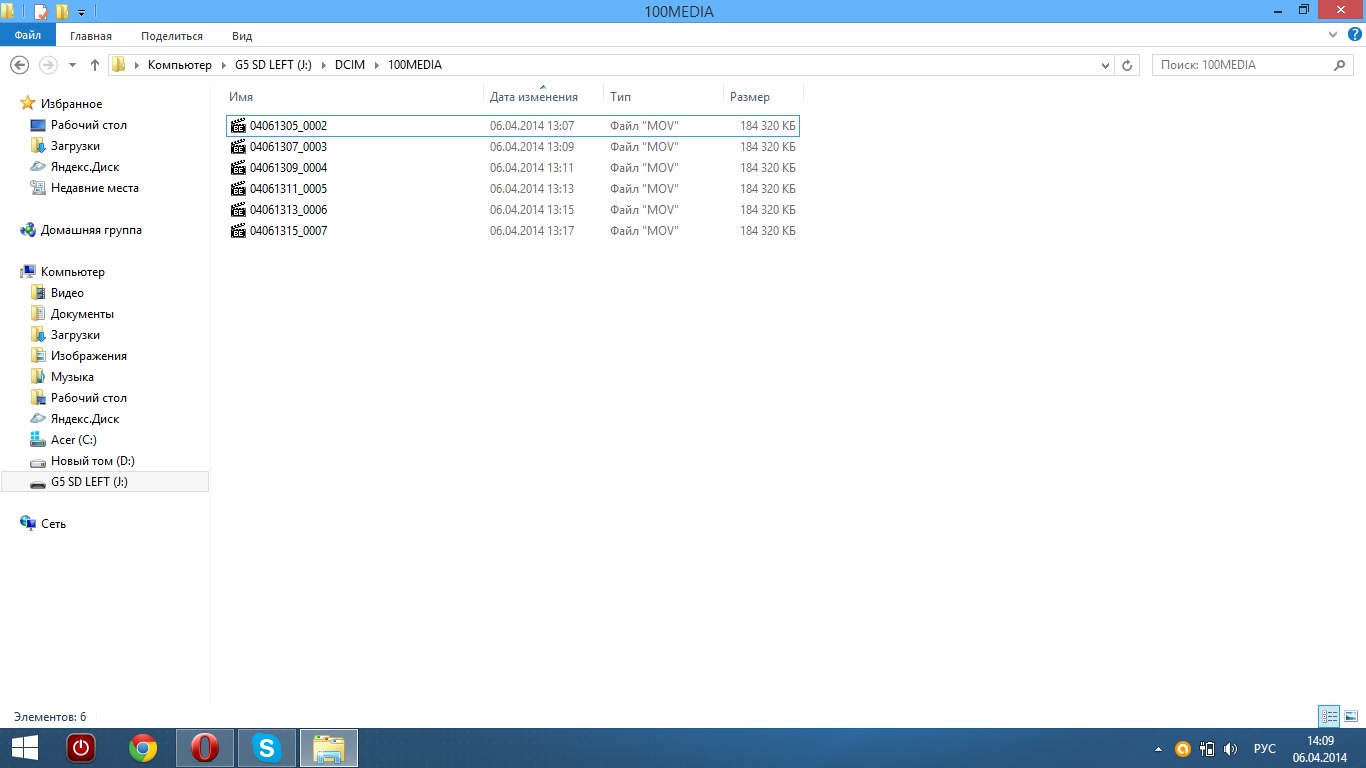Viewport: 1366px width, 768px height.
Task: Click DCIM in the address breadcrumb
Action: click(x=350, y=65)
